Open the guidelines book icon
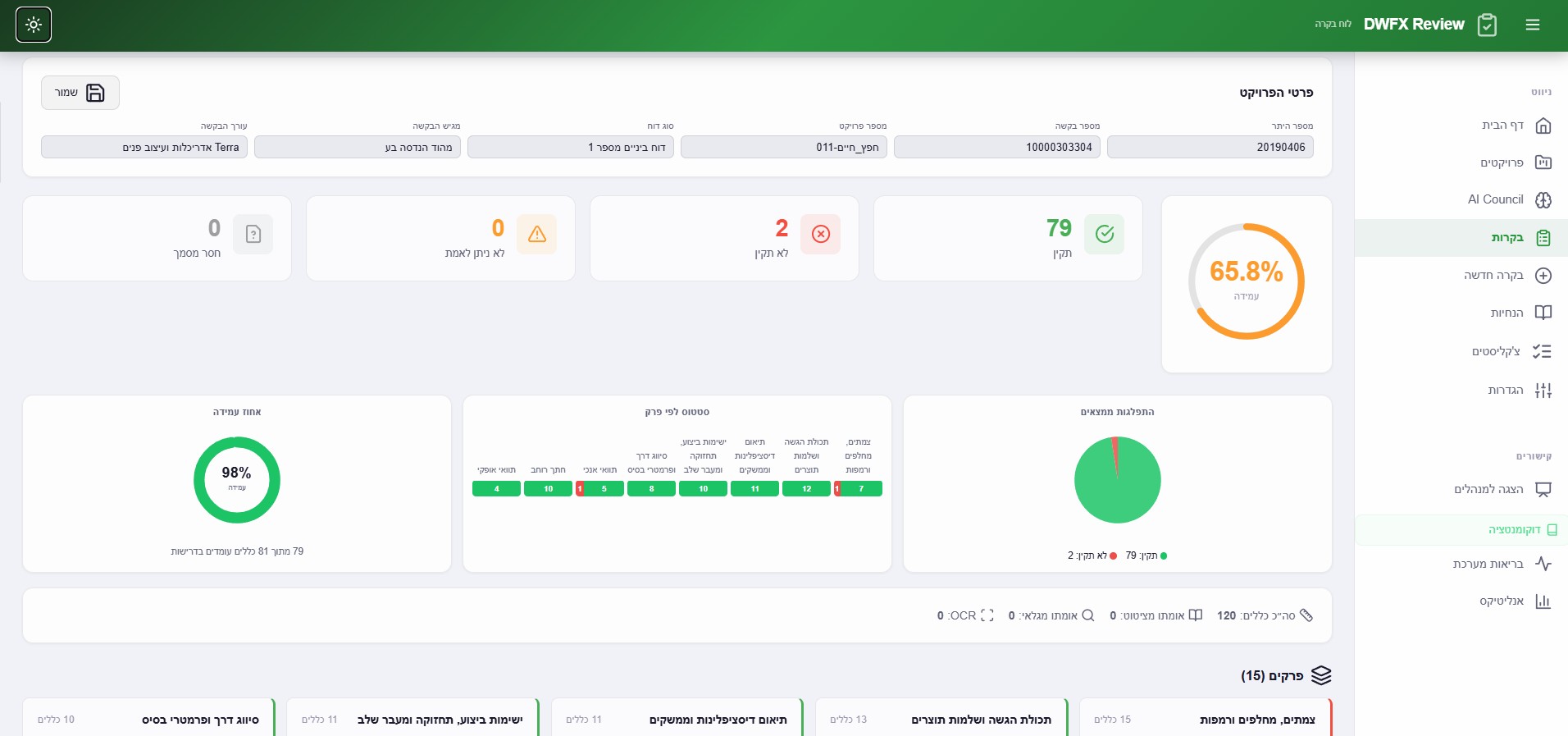This screenshot has width=1568, height=736. [x=1543, y=313]
